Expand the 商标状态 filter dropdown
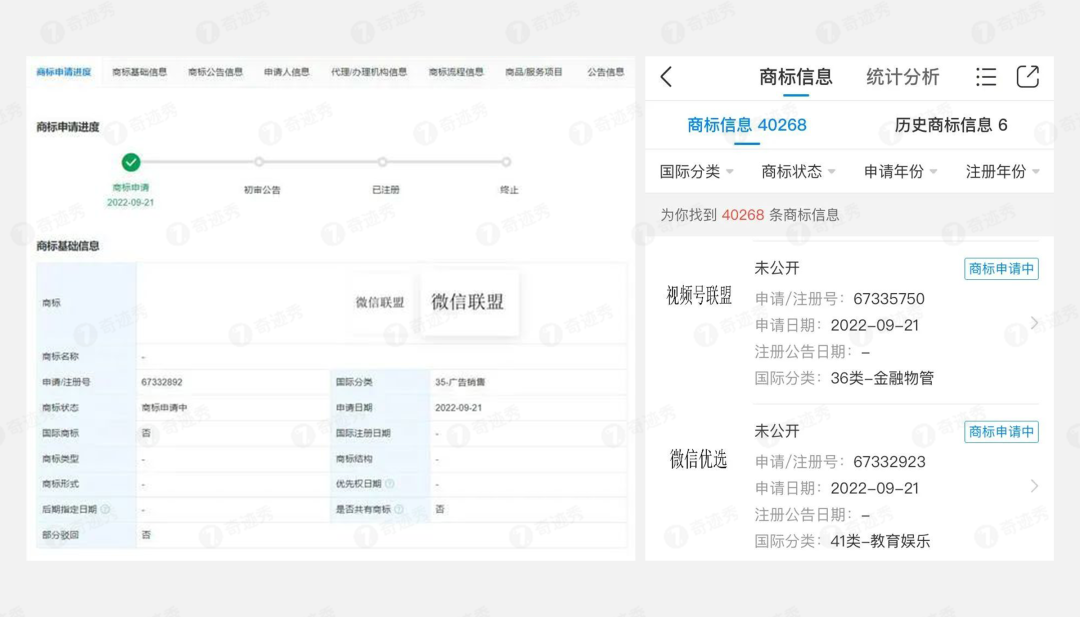 (798, 171)
